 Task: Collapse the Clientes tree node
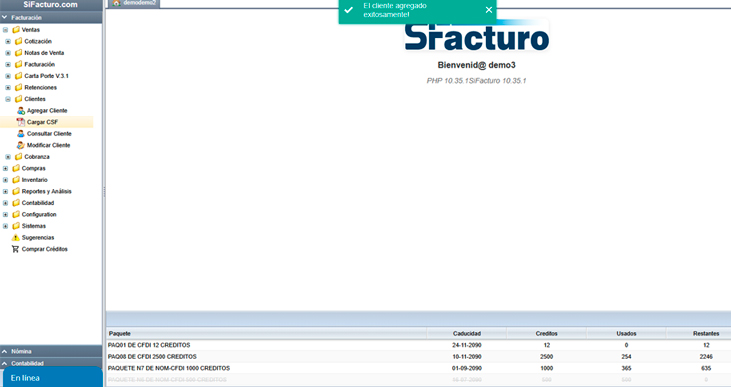[8, 99]
